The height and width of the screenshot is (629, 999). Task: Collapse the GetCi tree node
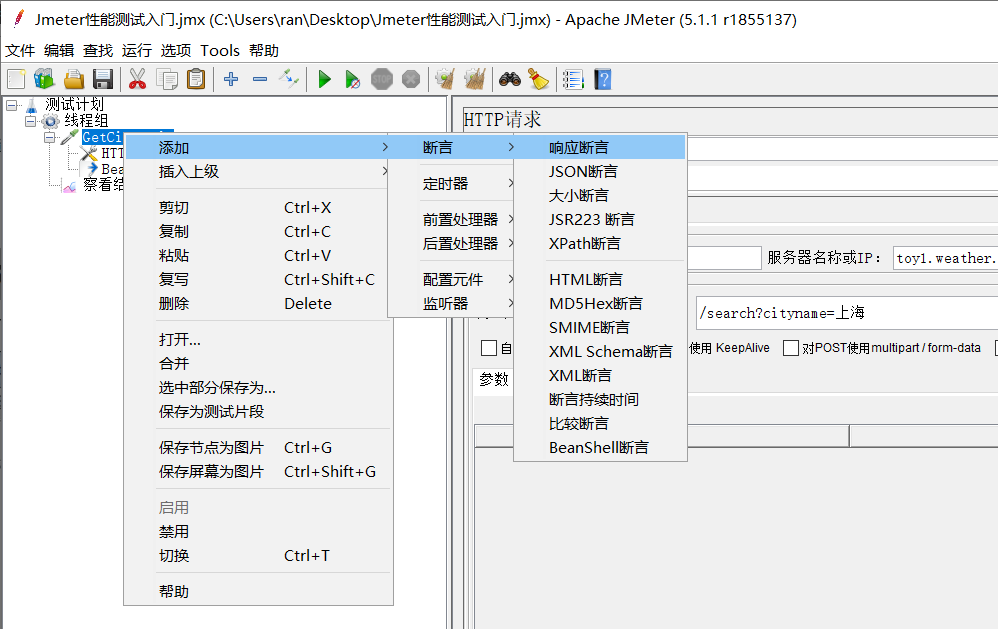(x=50, y=137)
